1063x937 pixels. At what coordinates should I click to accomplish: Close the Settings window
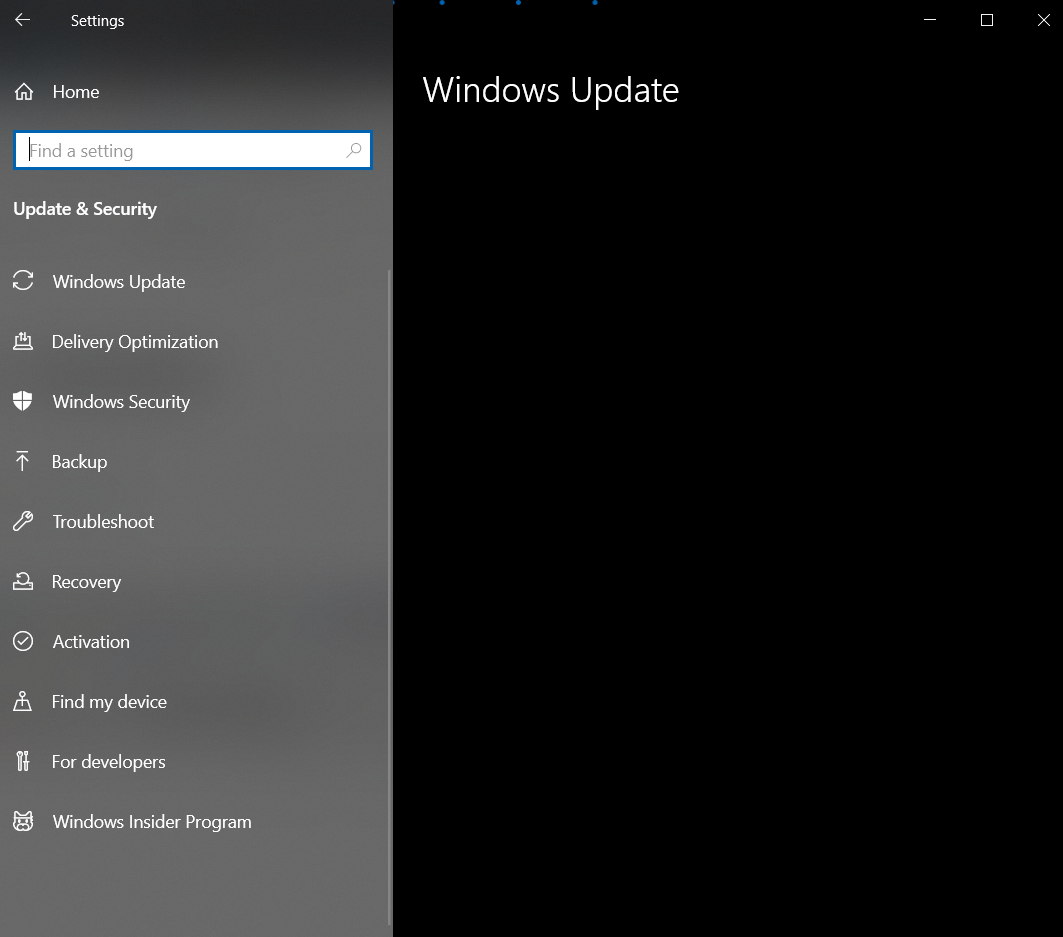(x=1043, y=20)
